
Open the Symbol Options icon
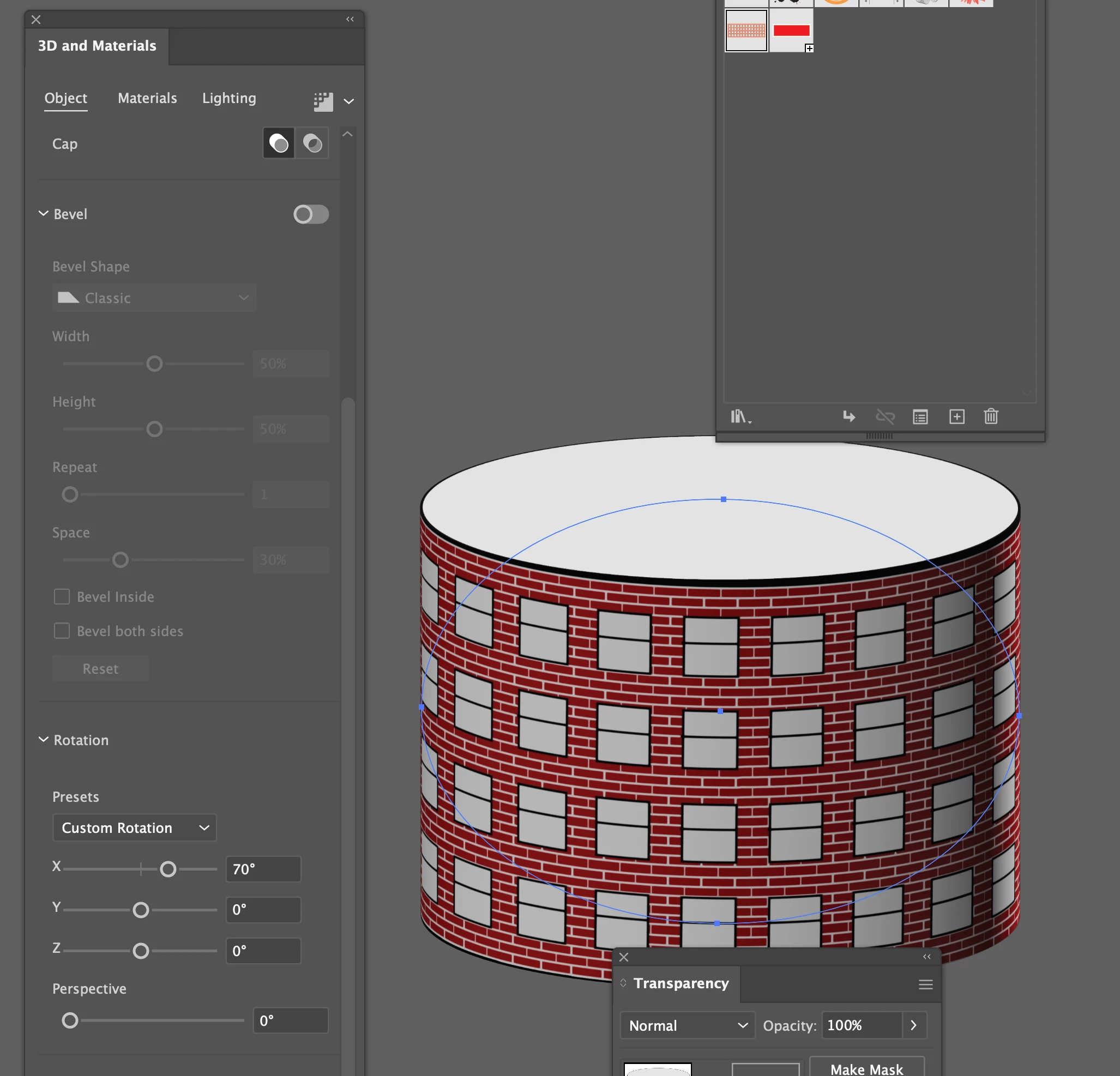pyautogui.click(x=920, y=416)
